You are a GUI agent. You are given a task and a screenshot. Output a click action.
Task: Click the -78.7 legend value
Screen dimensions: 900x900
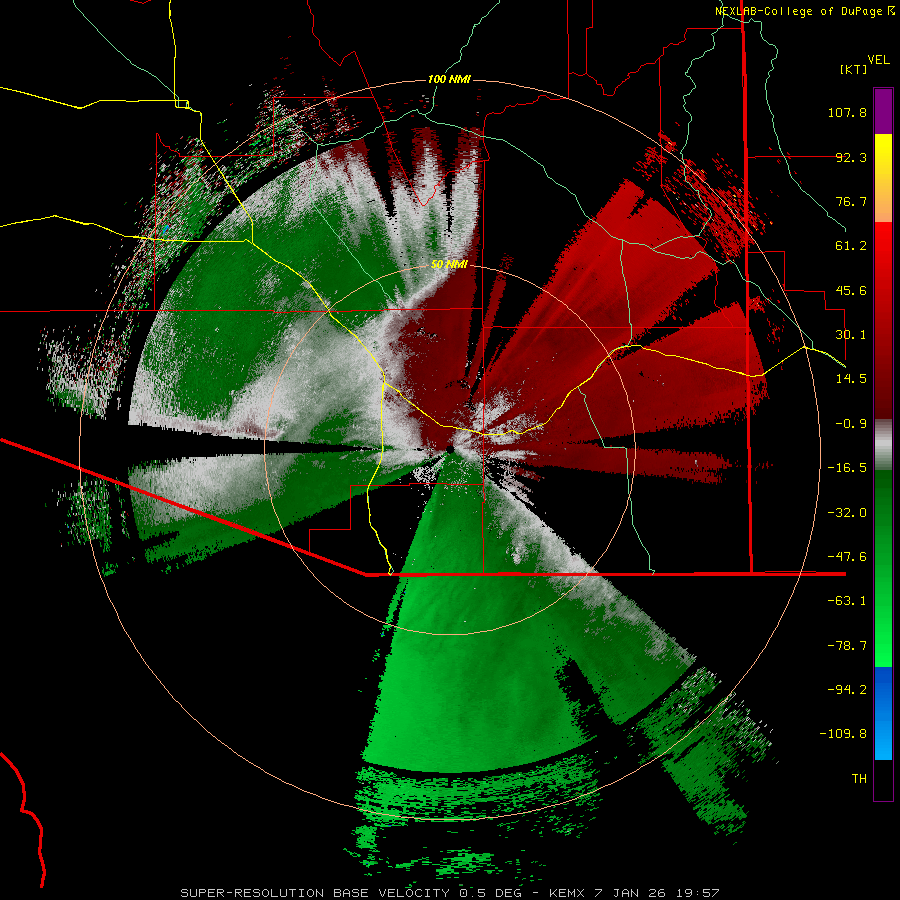coord(847,646)
